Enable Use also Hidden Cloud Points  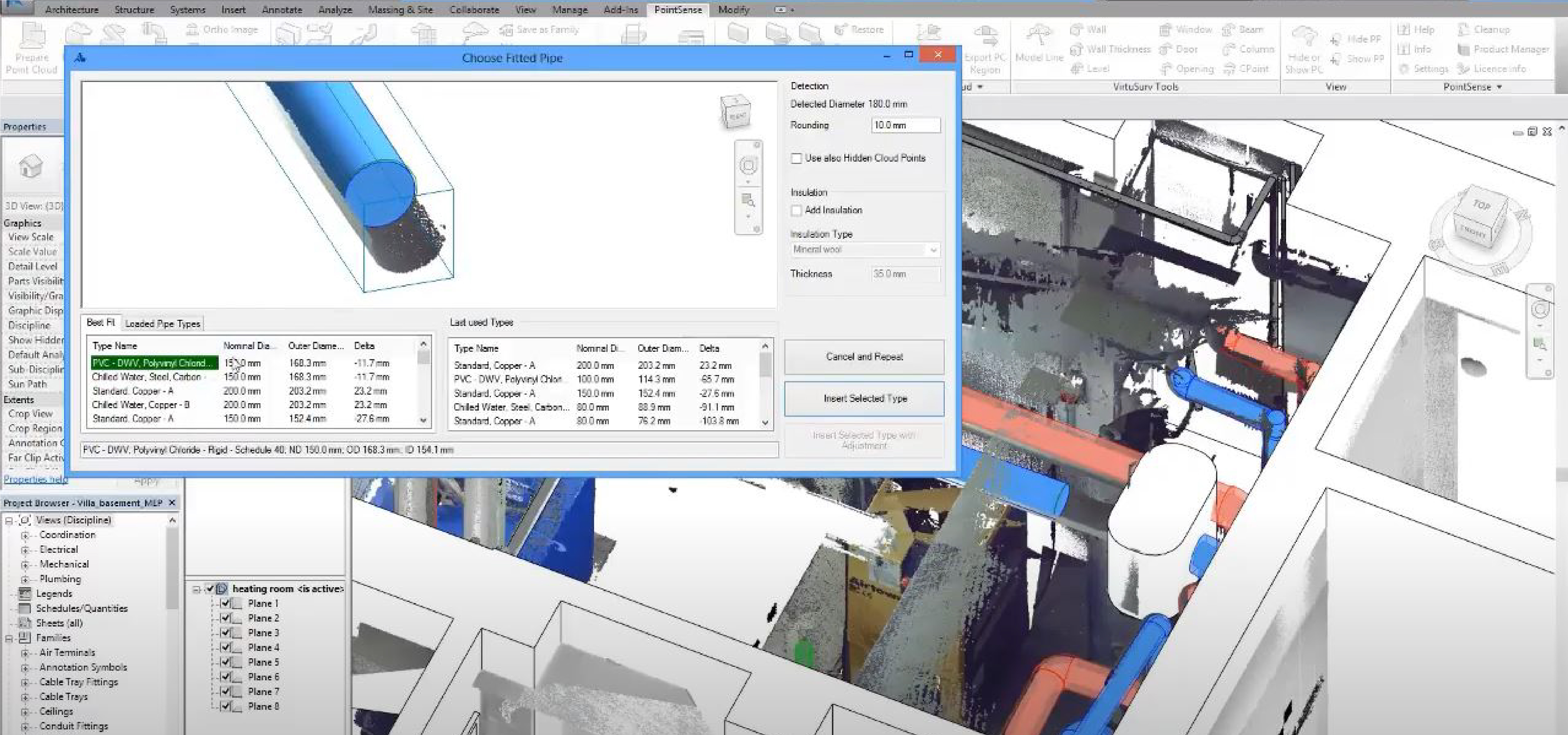pyautogui.click(x=795, y=158)
